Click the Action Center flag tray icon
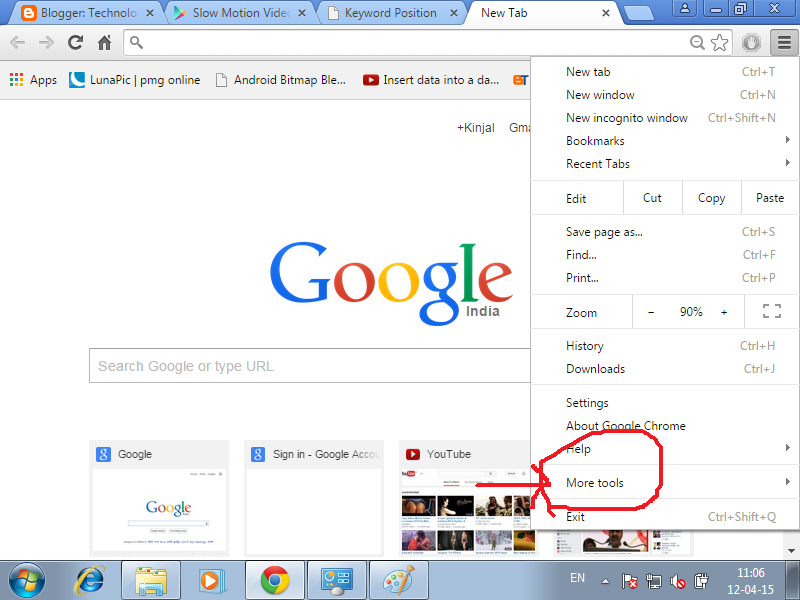Viewport: 800px width, 600px height. coord(630,581)
